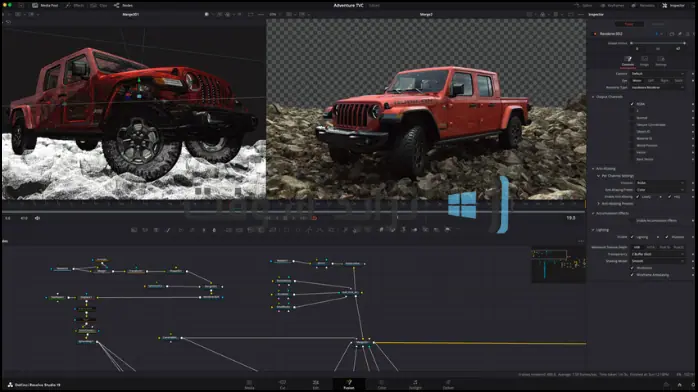The image size is (698, 392).
Task: Switch to the Edit page
Action: pos(316,384)
